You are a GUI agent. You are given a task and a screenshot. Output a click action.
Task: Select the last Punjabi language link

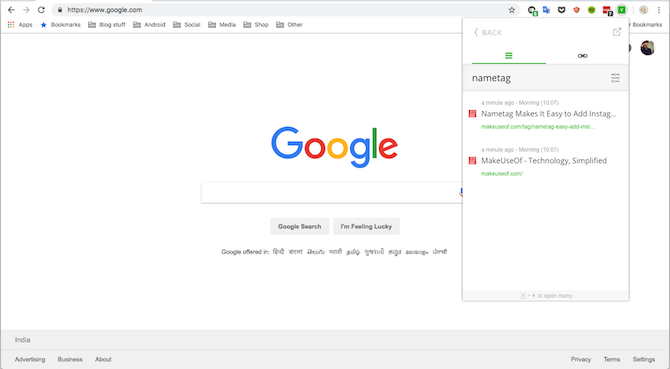[440, 252]
